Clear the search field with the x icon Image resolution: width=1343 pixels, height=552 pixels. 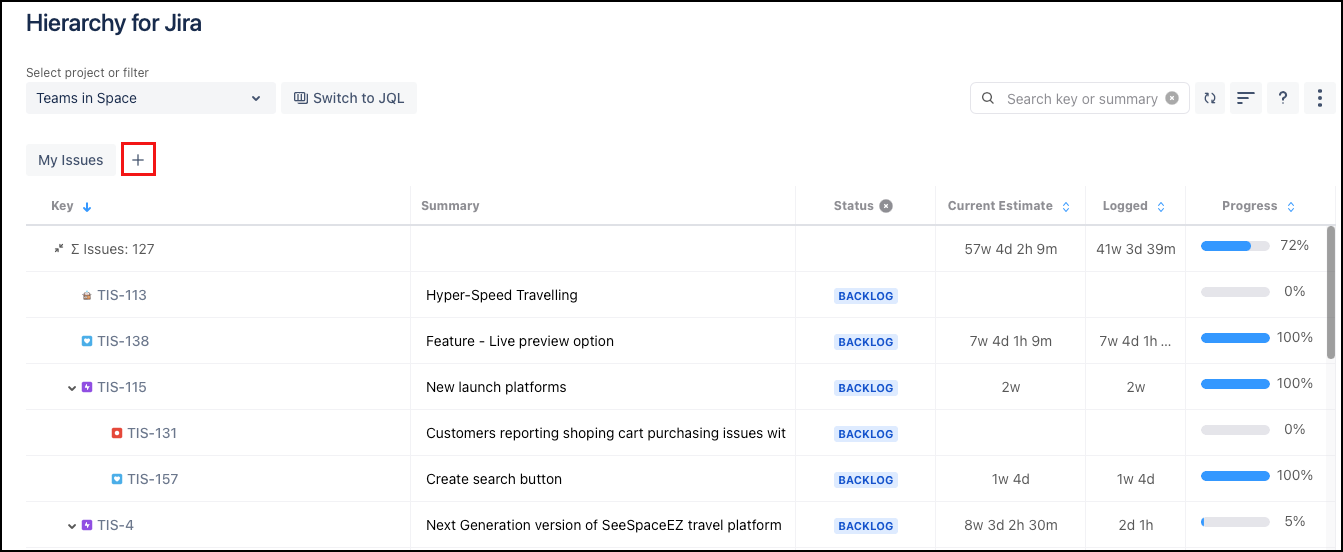1172,98
